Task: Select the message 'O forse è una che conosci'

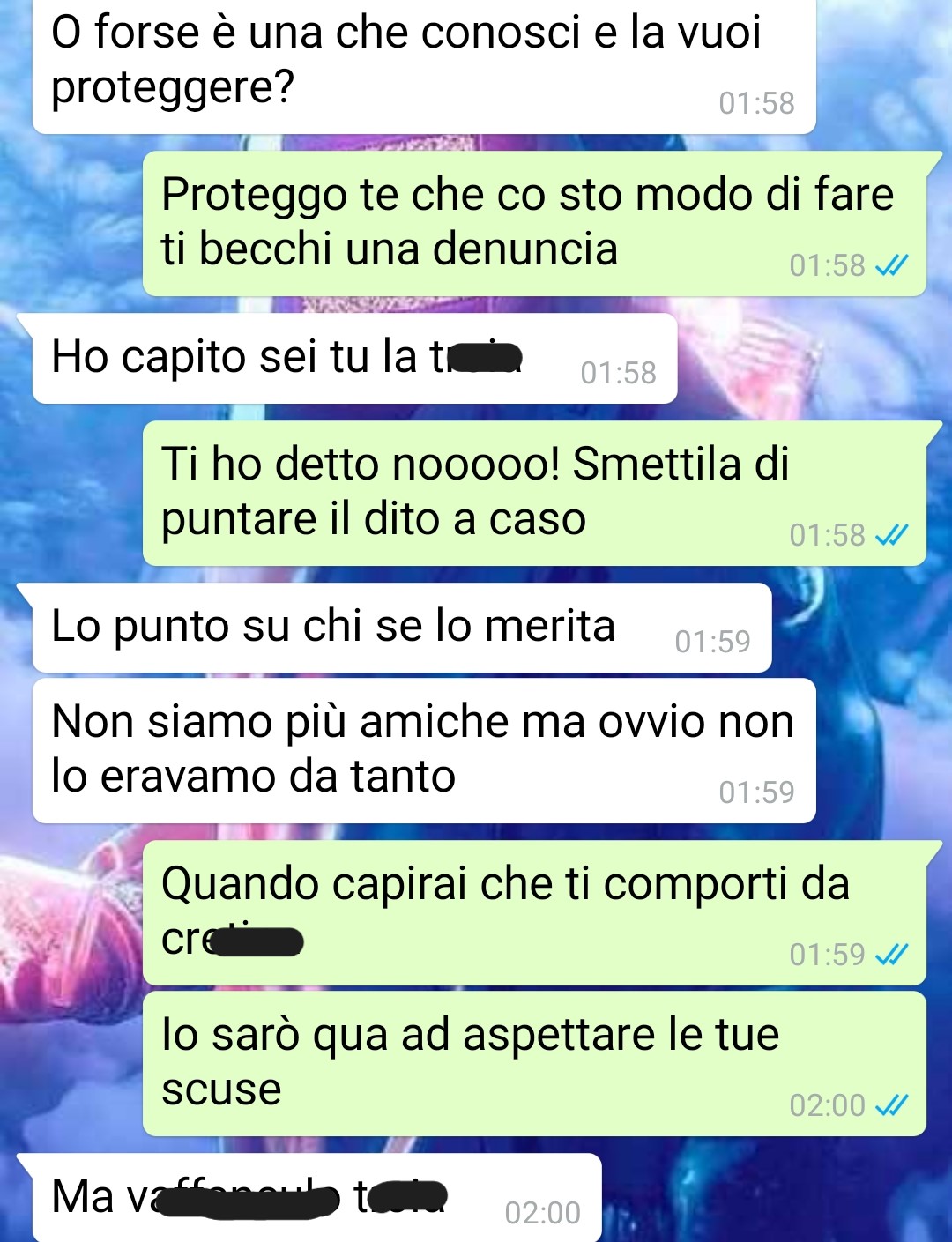Action: click(x=424, y=66)
